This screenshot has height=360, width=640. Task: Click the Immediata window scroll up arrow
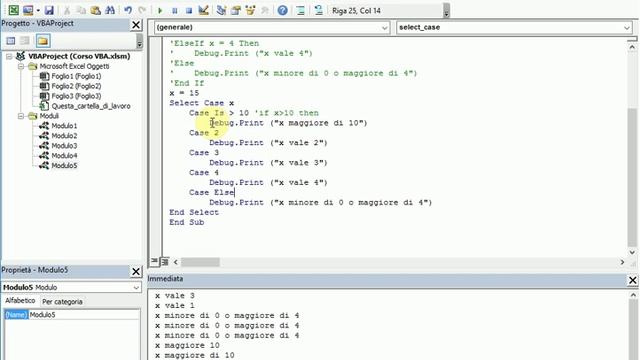(x=633, y=295)
